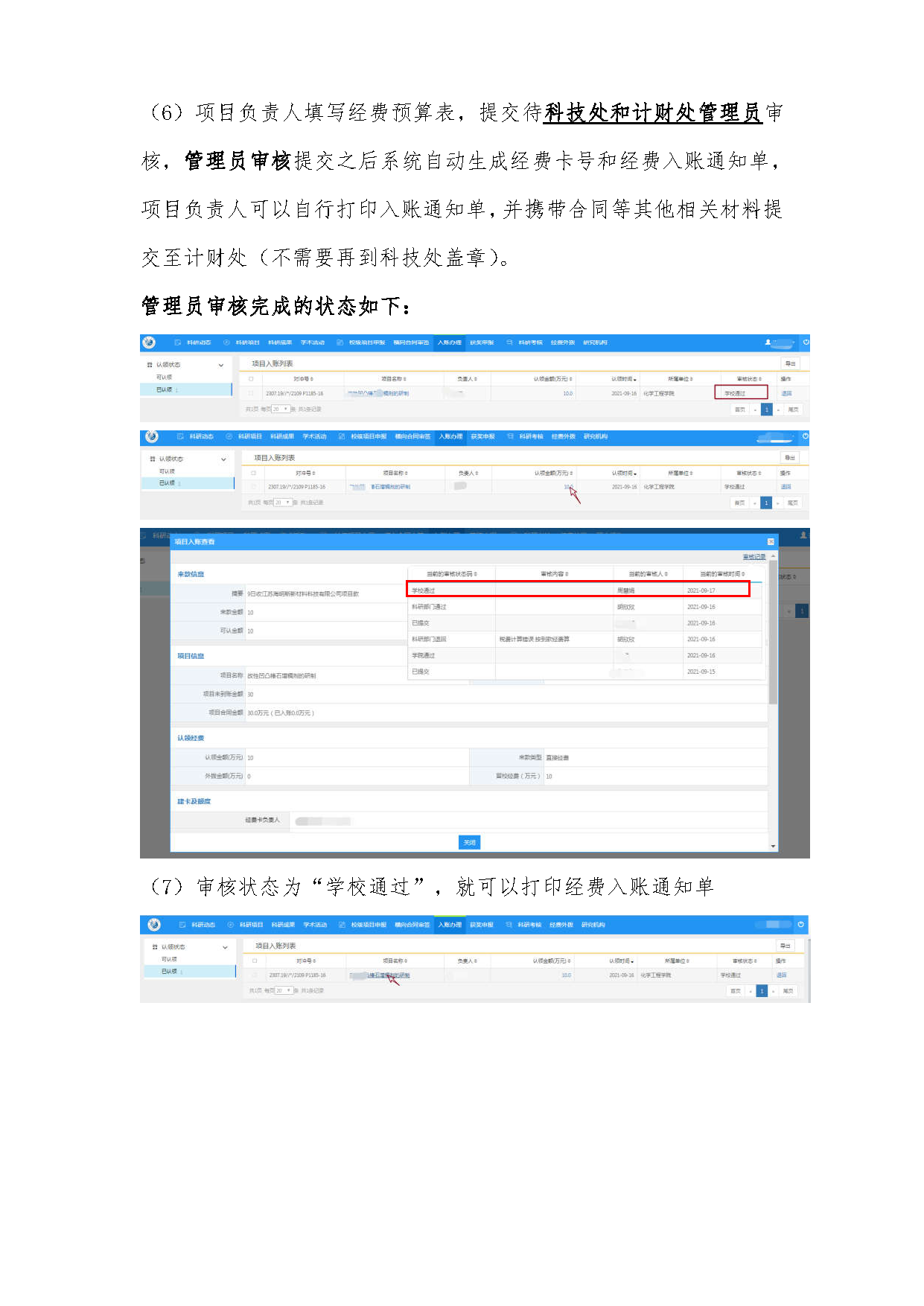Click the grid icon beside 认领状态 in the first screenshot

tap(150, 365)
